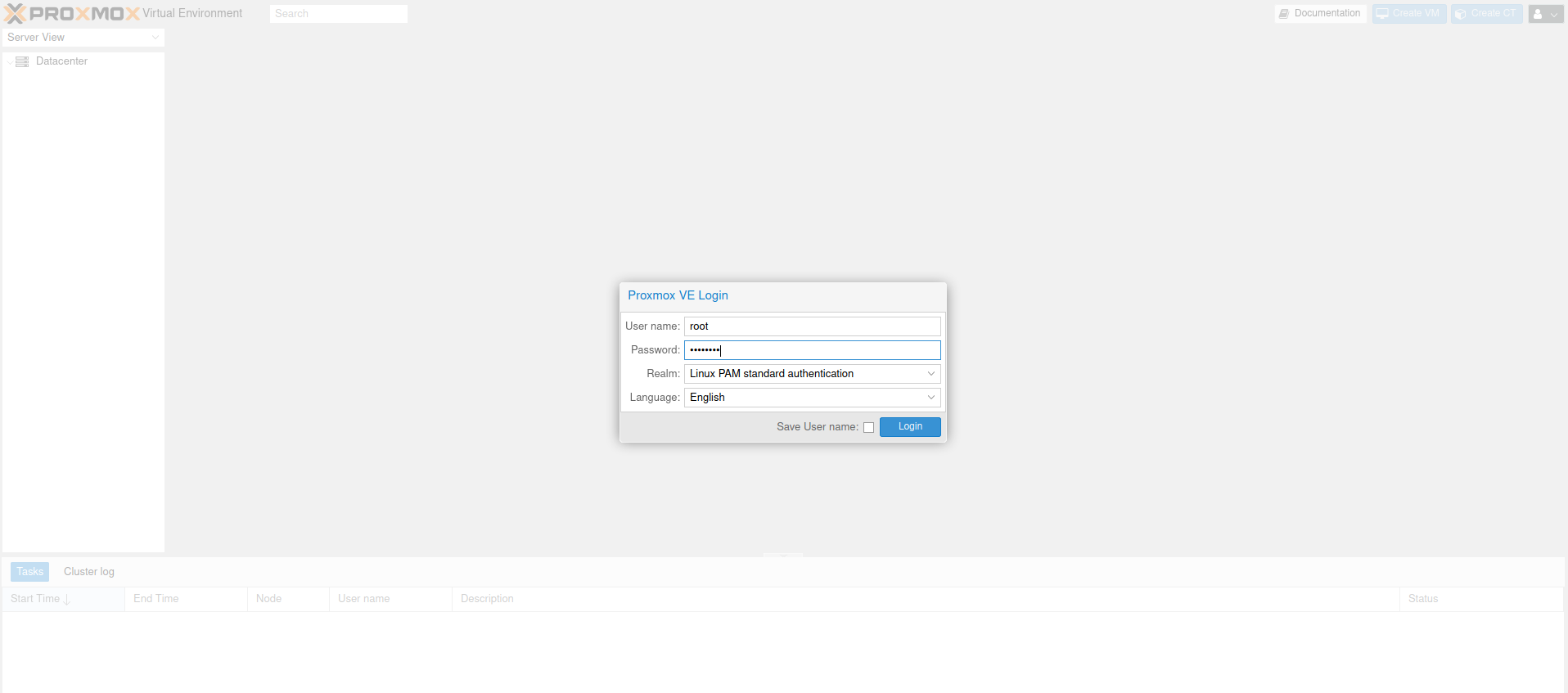Collapse the Datacenter tree node arrow
Image resolution: width=1568 pixels, height=693 pixels.
(x=9, y=62)
